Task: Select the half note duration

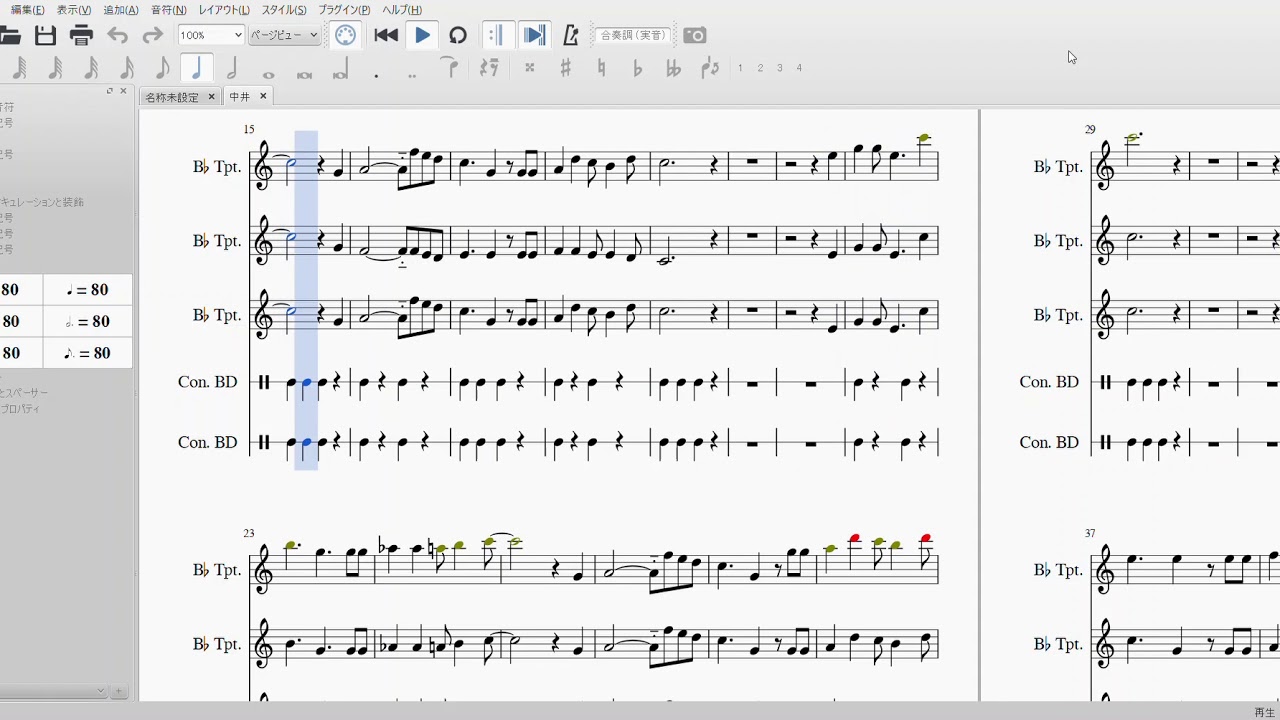Action: (232, 69)
